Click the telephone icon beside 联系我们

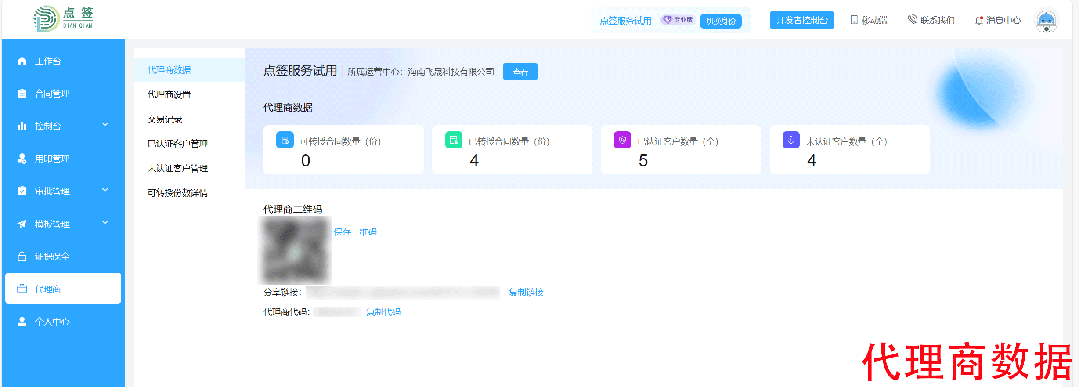[912, 20]
